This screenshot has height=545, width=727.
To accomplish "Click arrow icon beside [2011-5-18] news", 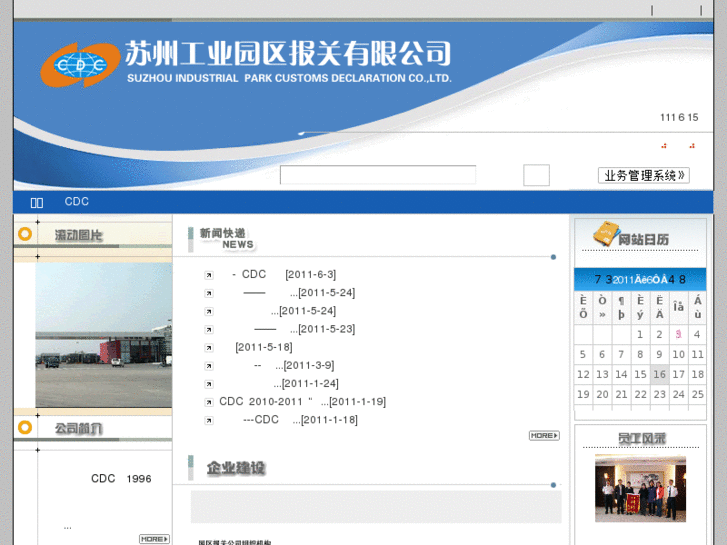I will click(x=209, y=348).
